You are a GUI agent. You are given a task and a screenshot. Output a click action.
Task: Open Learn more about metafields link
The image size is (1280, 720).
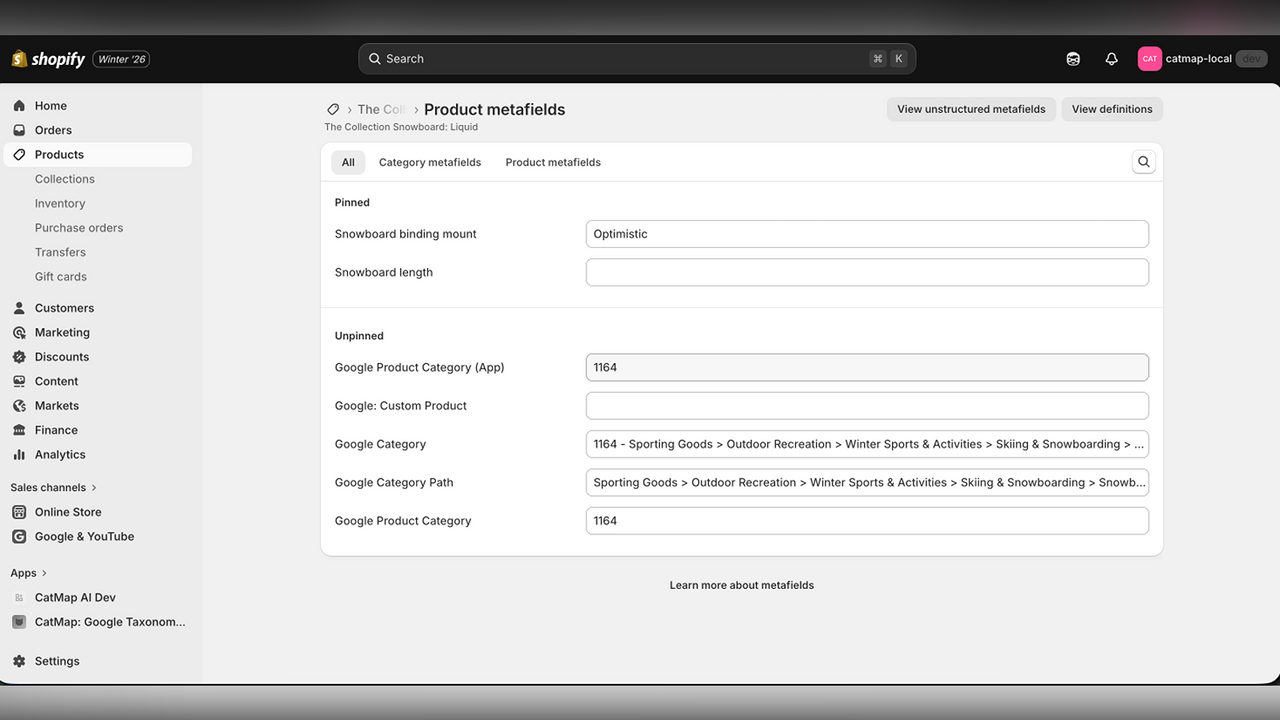tap(742, 585)
